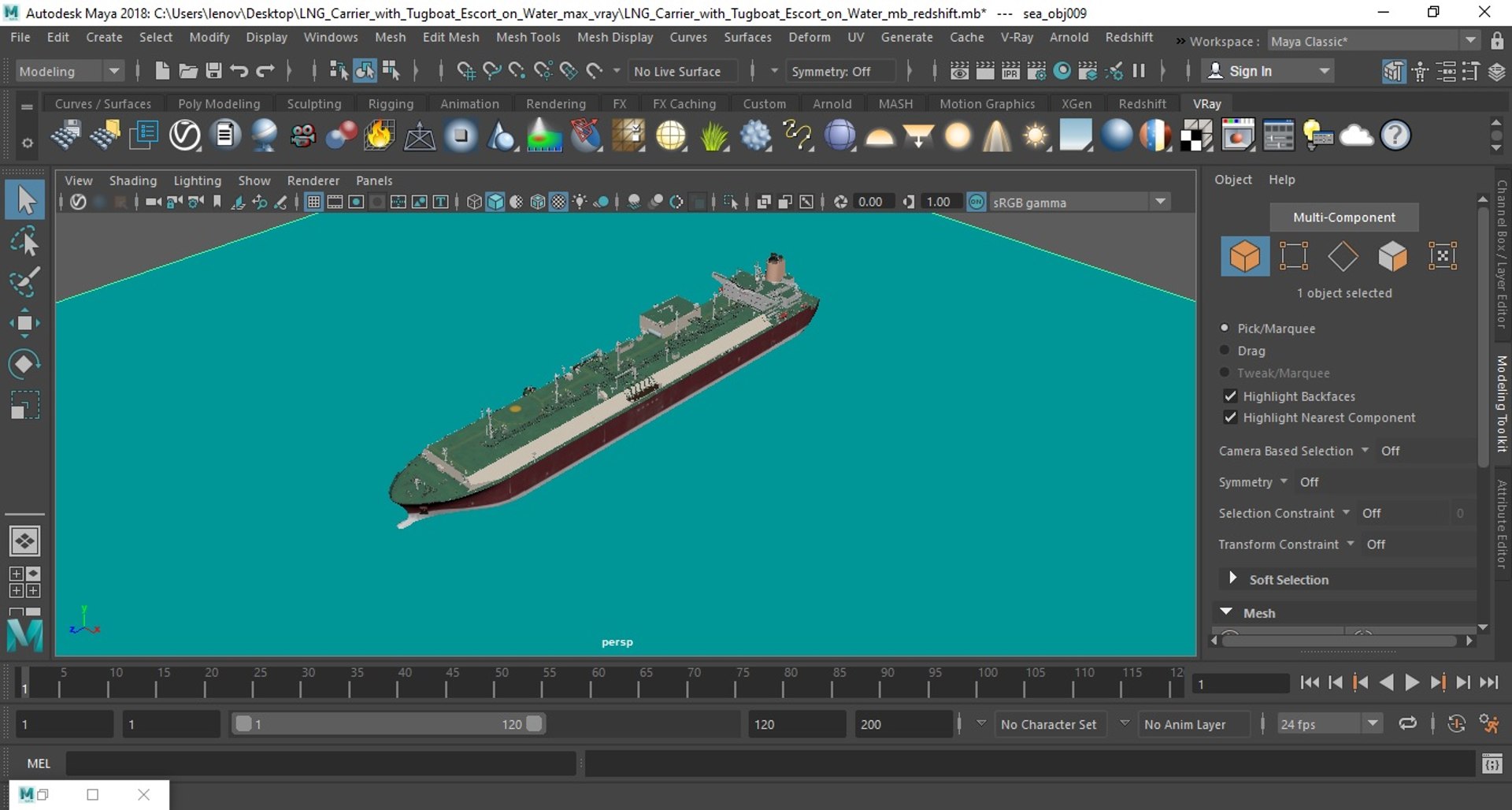The width and height of the screenshot is (1512, 810).
Task: Click the Redo arrow icon
Action: click(x=265, y=71)
